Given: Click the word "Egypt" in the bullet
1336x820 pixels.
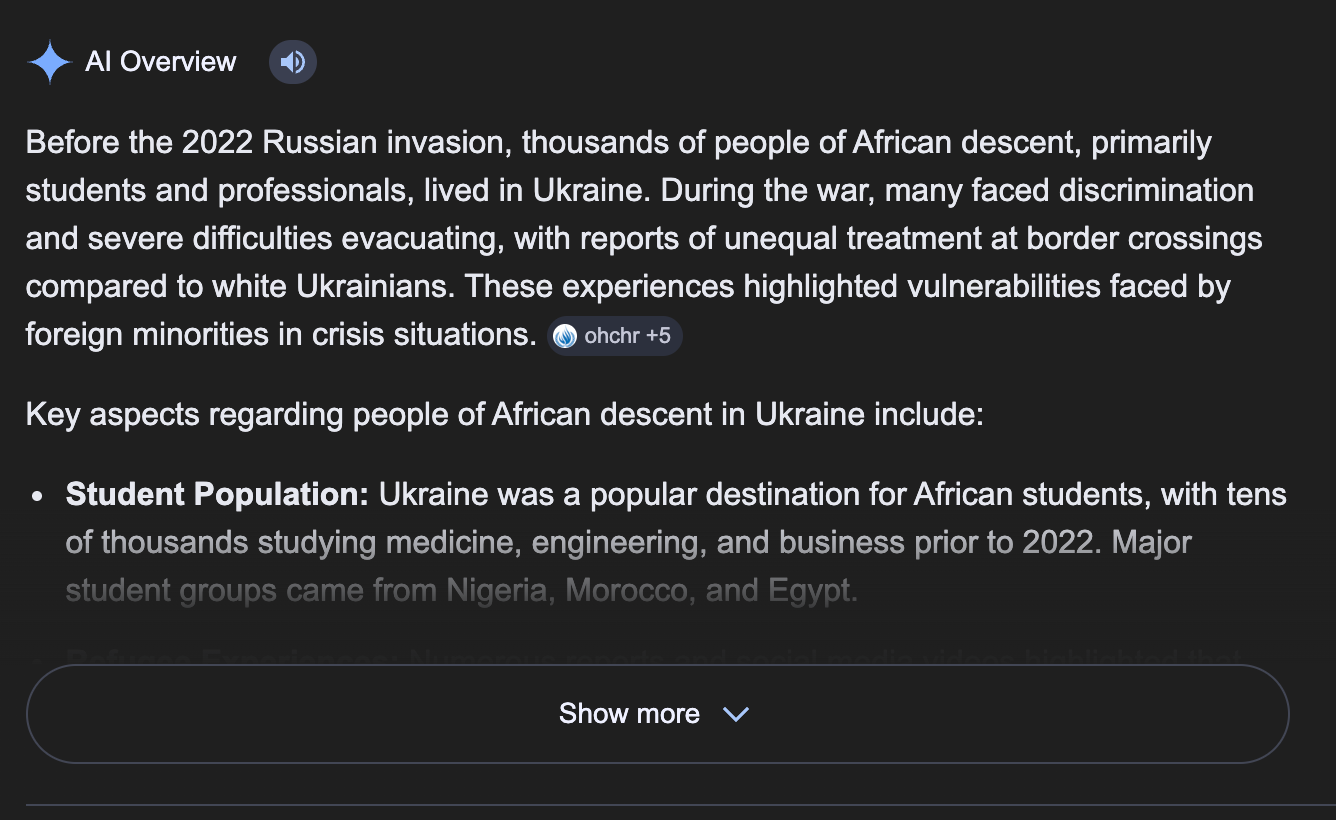Looking at the screenshot, I should coord(812,590).
